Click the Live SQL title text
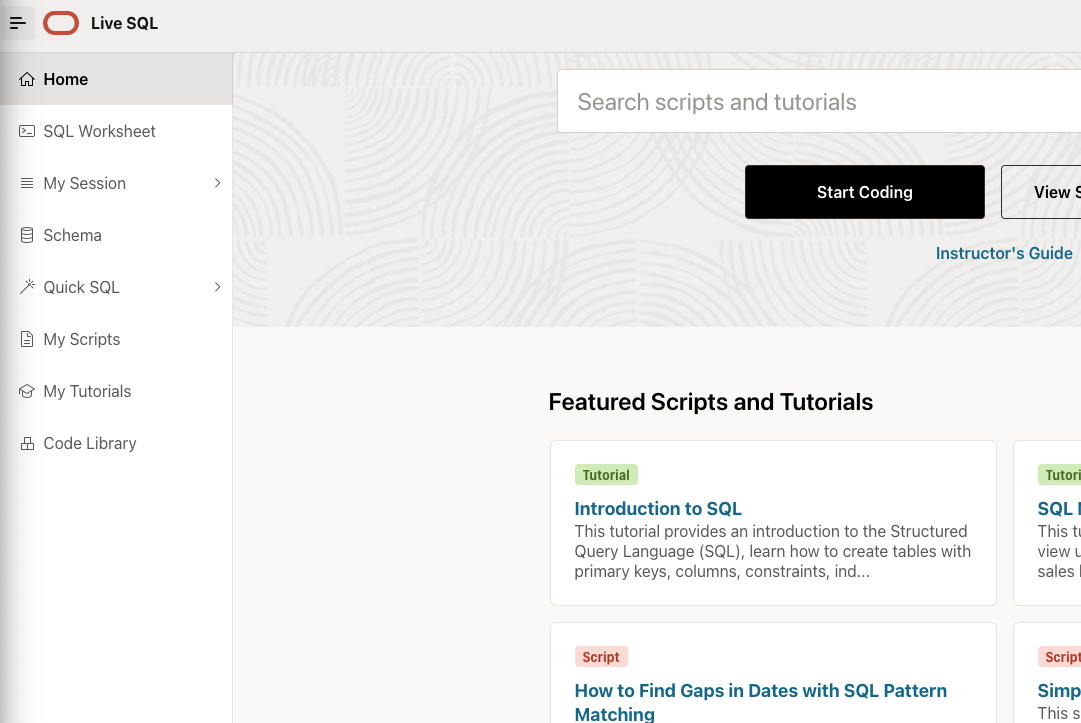This screenshot has height=723, width=1081. click(124, 23)
